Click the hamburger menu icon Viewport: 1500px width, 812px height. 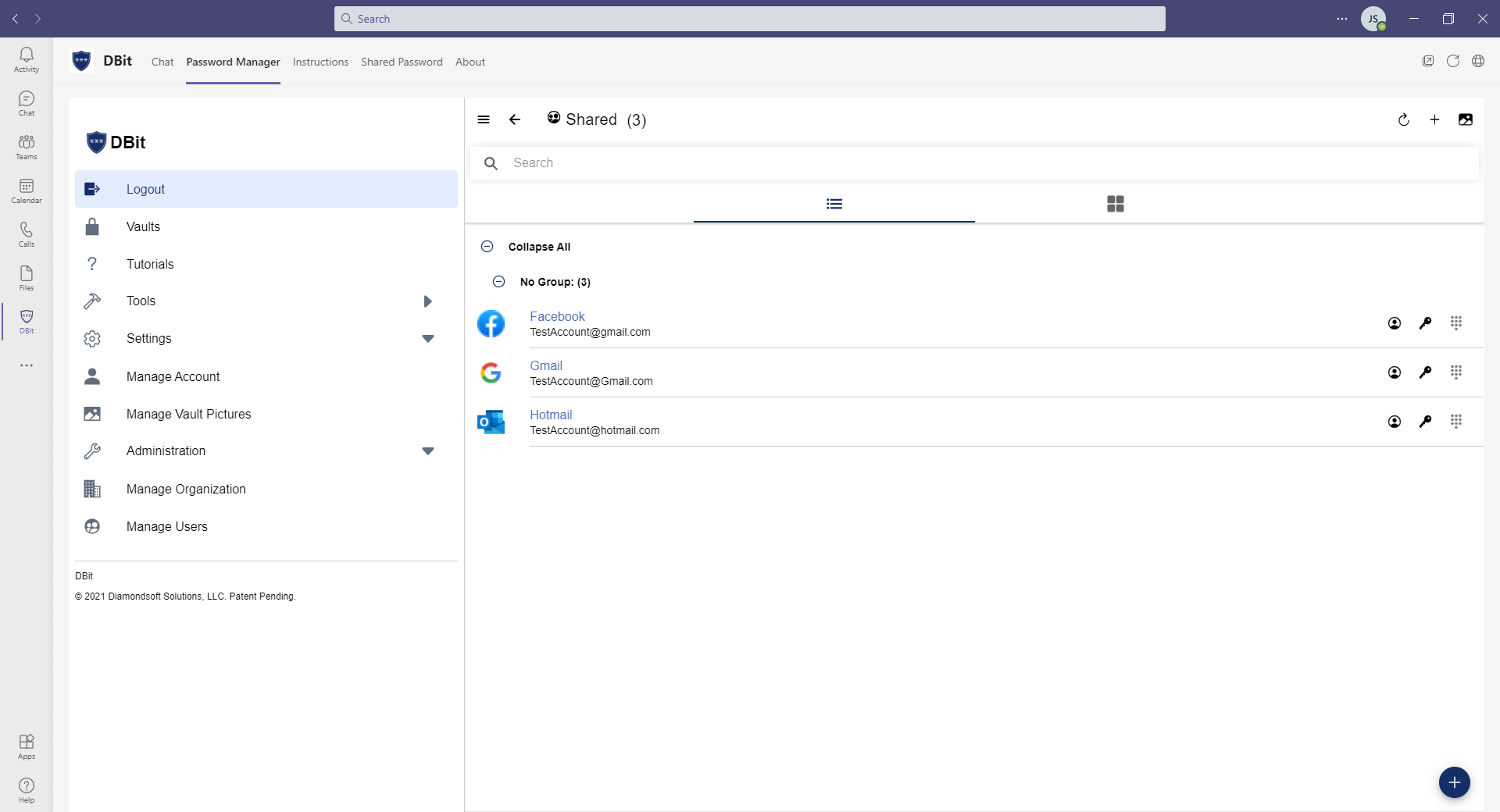pyautogui.click(x=484, y=119)
